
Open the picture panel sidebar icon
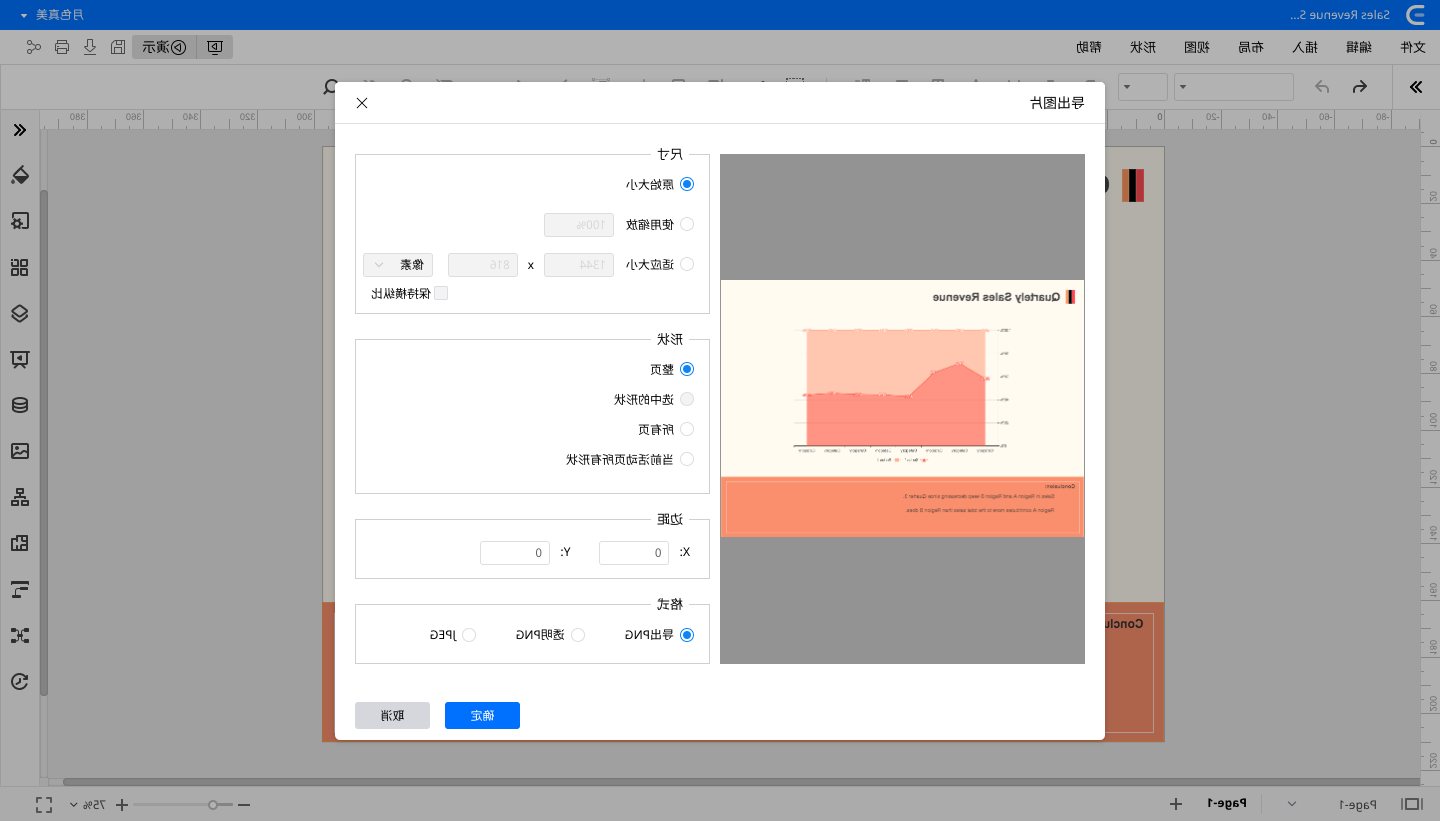tap(20, 451)
